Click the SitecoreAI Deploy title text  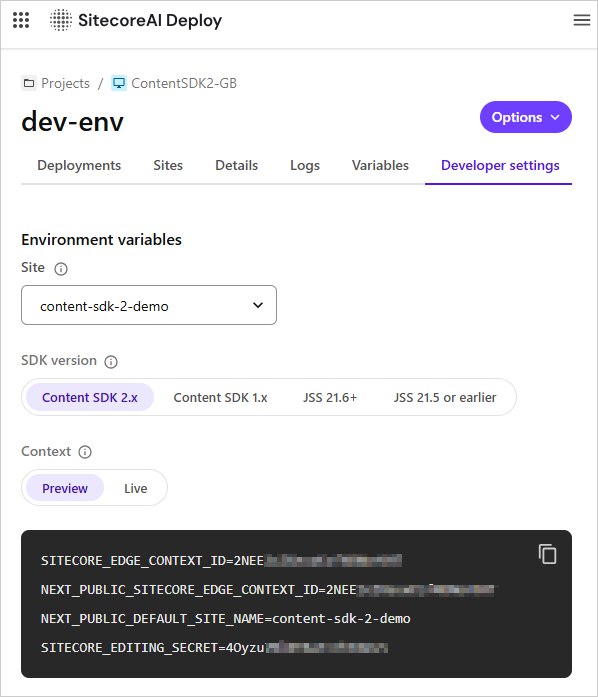(x=150, y=20)
